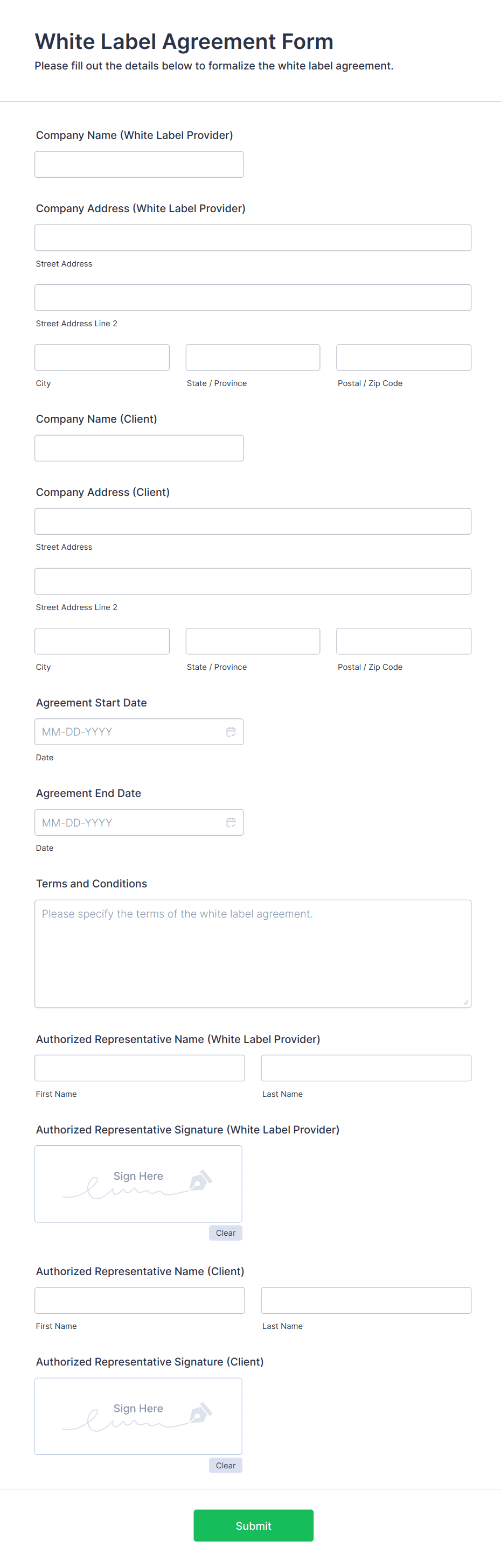Select the provider Street Address Line 2 field
The height and width of the screenshot is (1568, 501).
pyautogui.click(x=253, y=297)
